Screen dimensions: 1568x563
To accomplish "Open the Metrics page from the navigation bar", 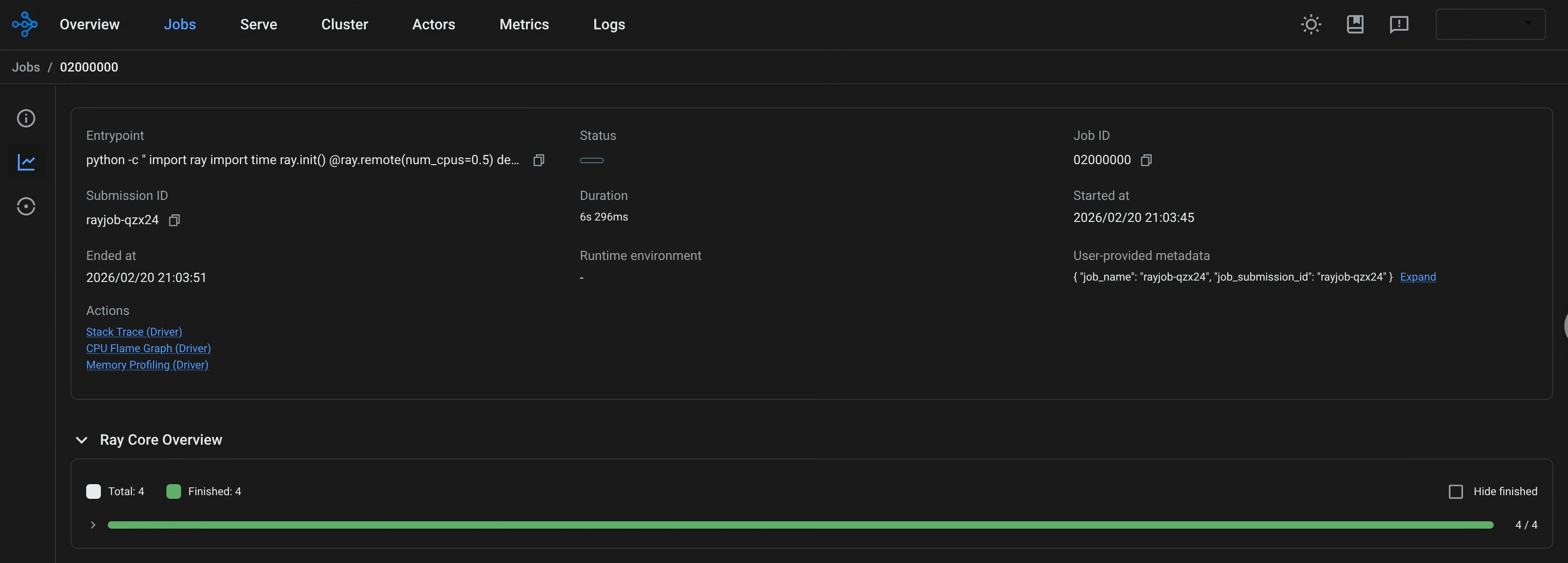I will click(x=524, y=24).
